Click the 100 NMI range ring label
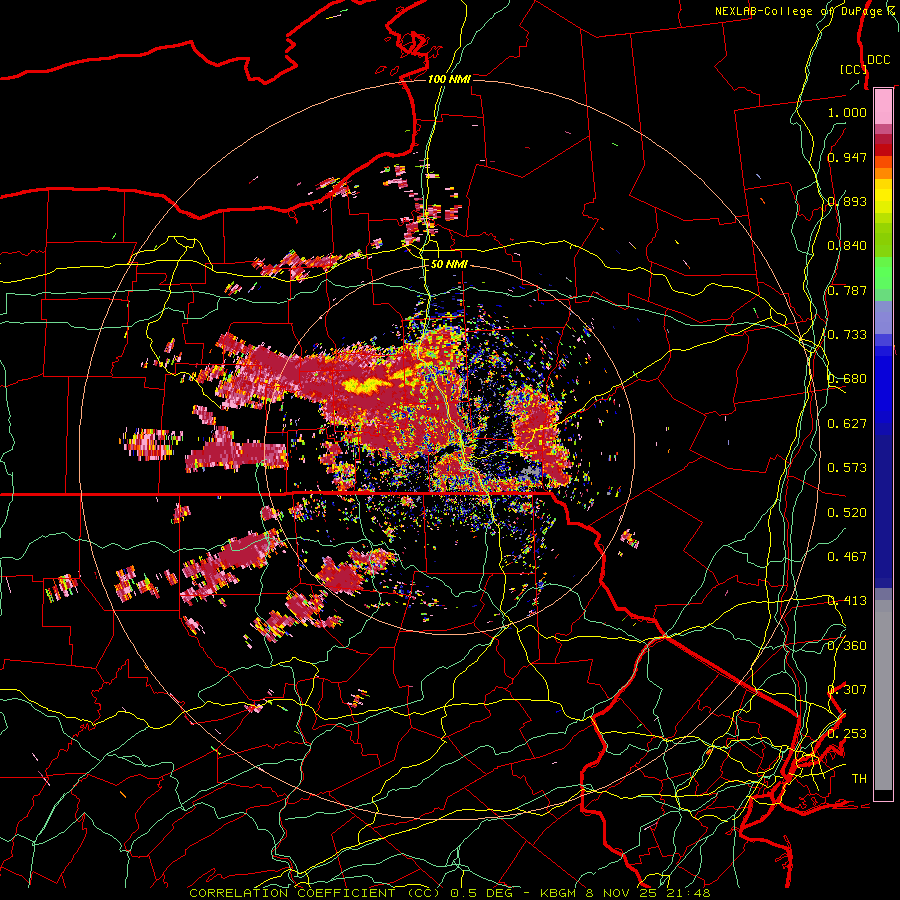 click(449, 79)
